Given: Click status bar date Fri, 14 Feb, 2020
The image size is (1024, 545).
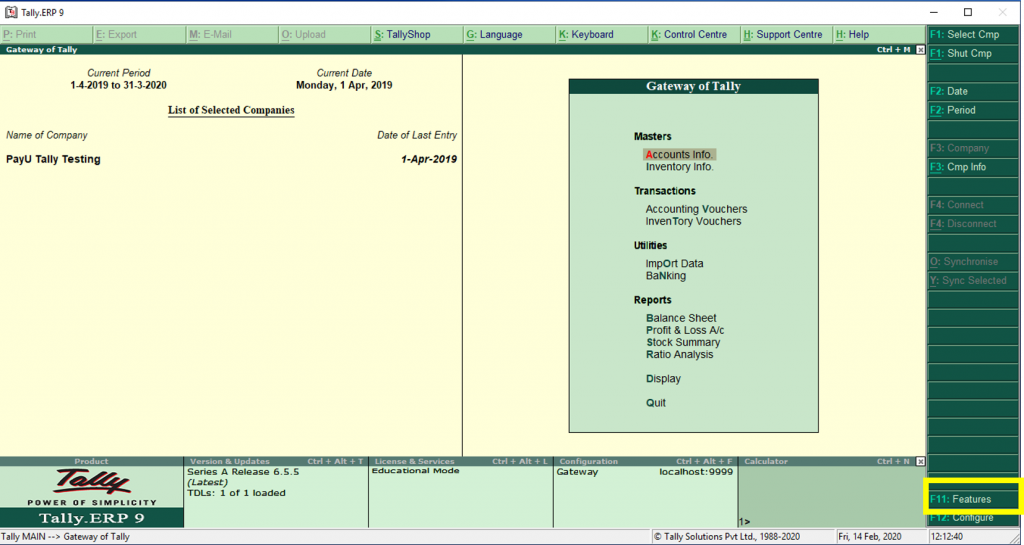Looking at the screenshot, I should (x=869, y=537).
